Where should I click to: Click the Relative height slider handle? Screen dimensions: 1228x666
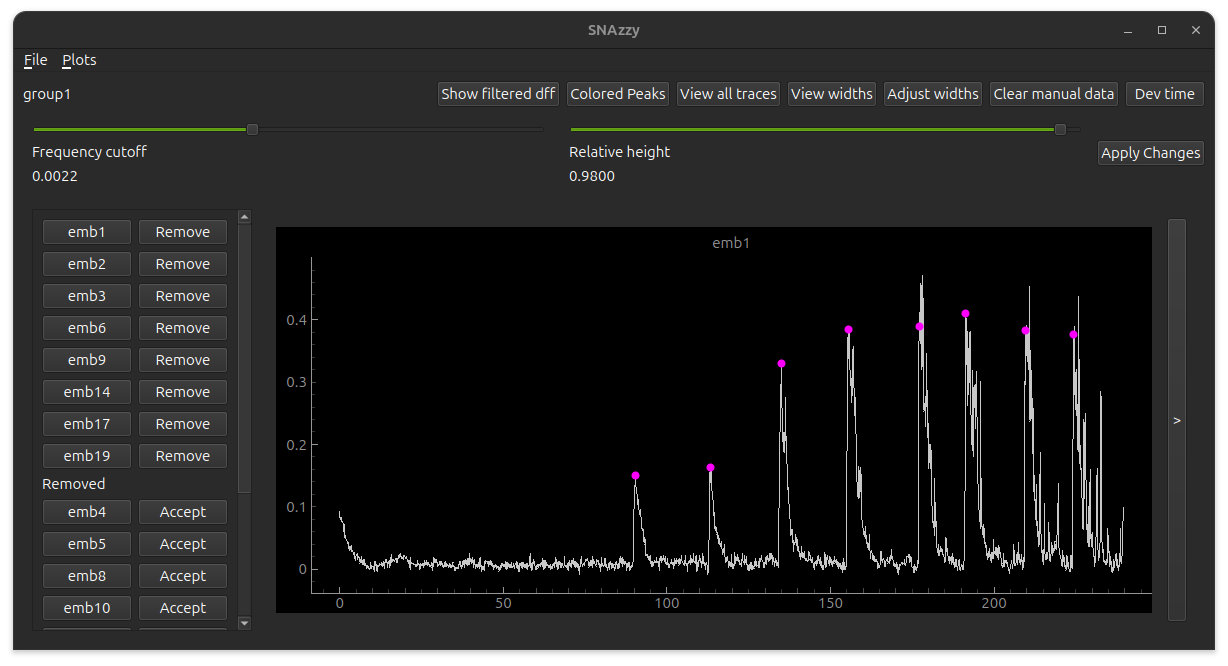click(x=1060, y=129)
